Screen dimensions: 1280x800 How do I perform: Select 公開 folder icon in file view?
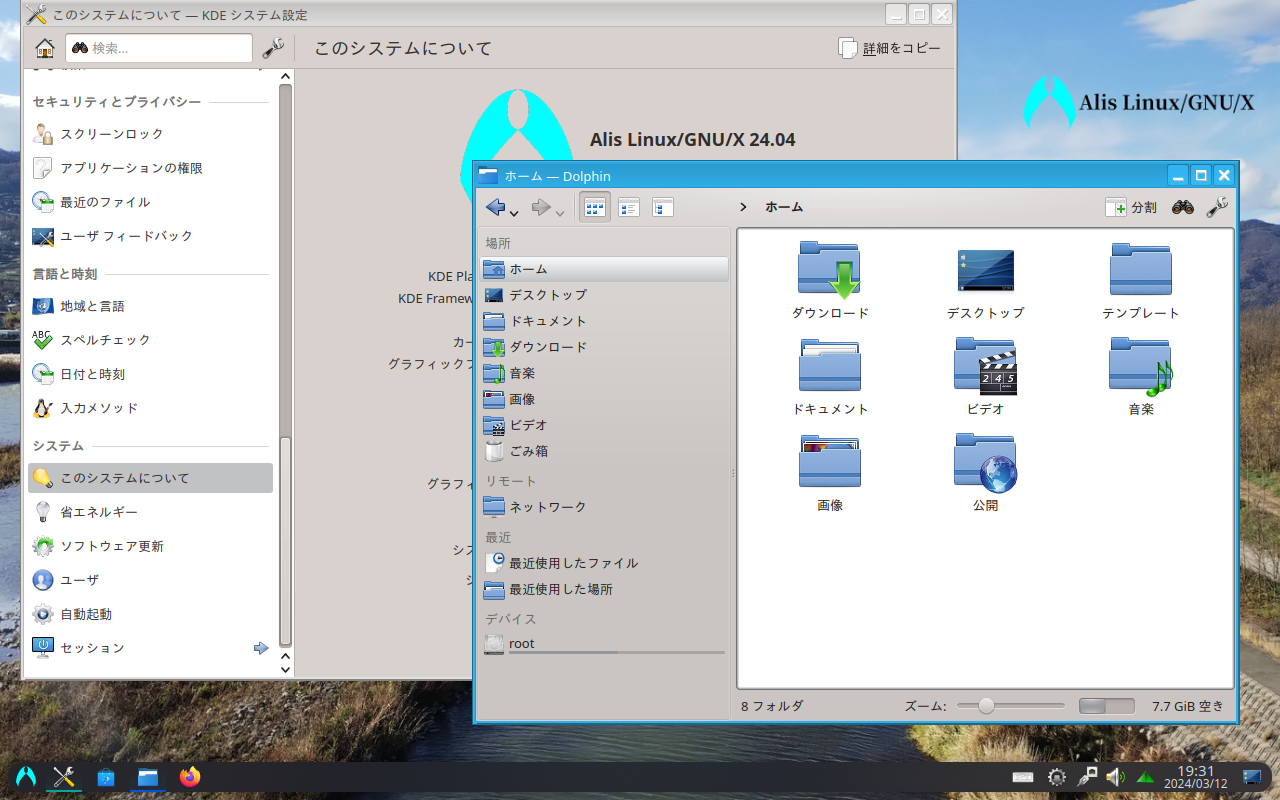pos(986,462)
